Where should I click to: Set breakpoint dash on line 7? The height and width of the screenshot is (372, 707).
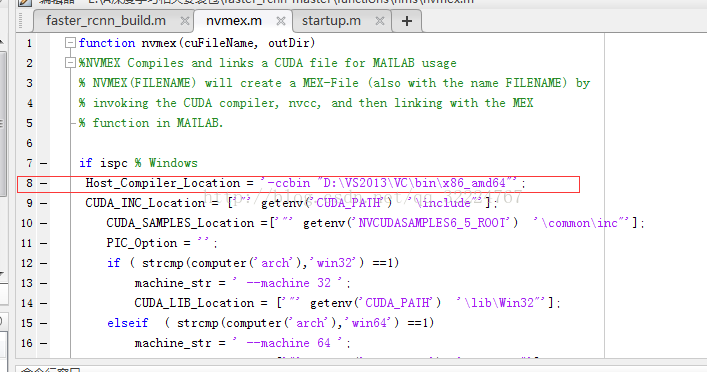tap(43, 163)
